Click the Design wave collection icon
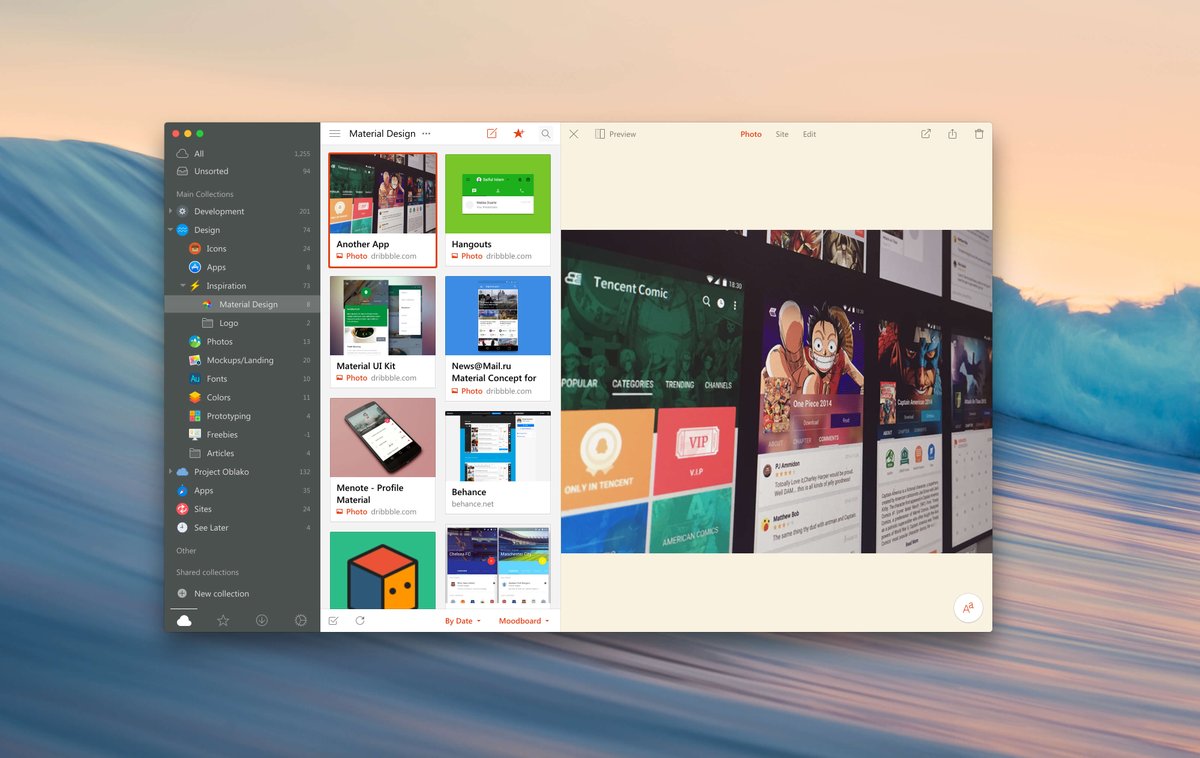The width and height of the screenshot is (1200, 758). tap(183, 230)
